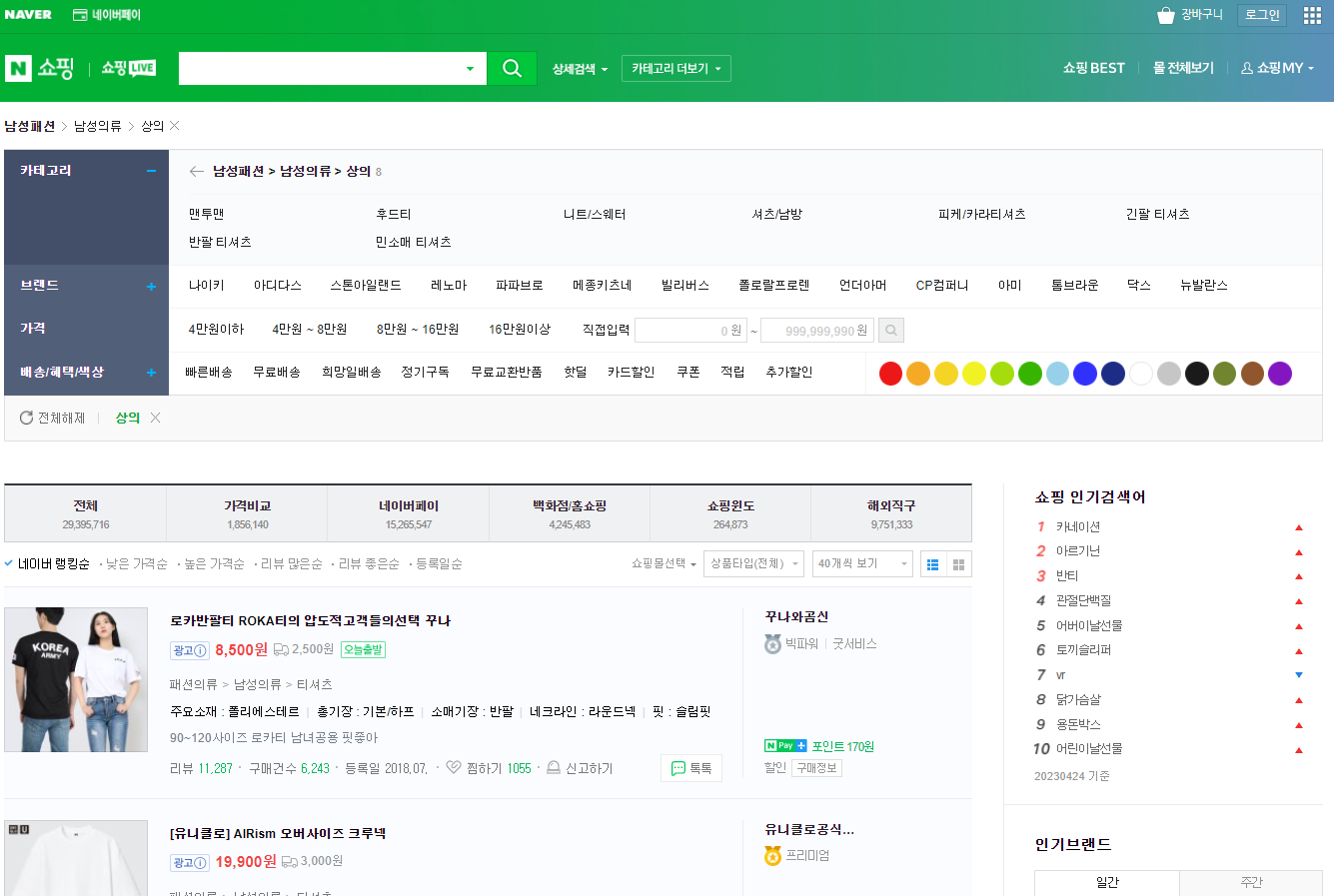The height and width of the screenshot is (896, 1334).
Task: Collapse the 카테고리 section minus
Action: click(152, 171)
